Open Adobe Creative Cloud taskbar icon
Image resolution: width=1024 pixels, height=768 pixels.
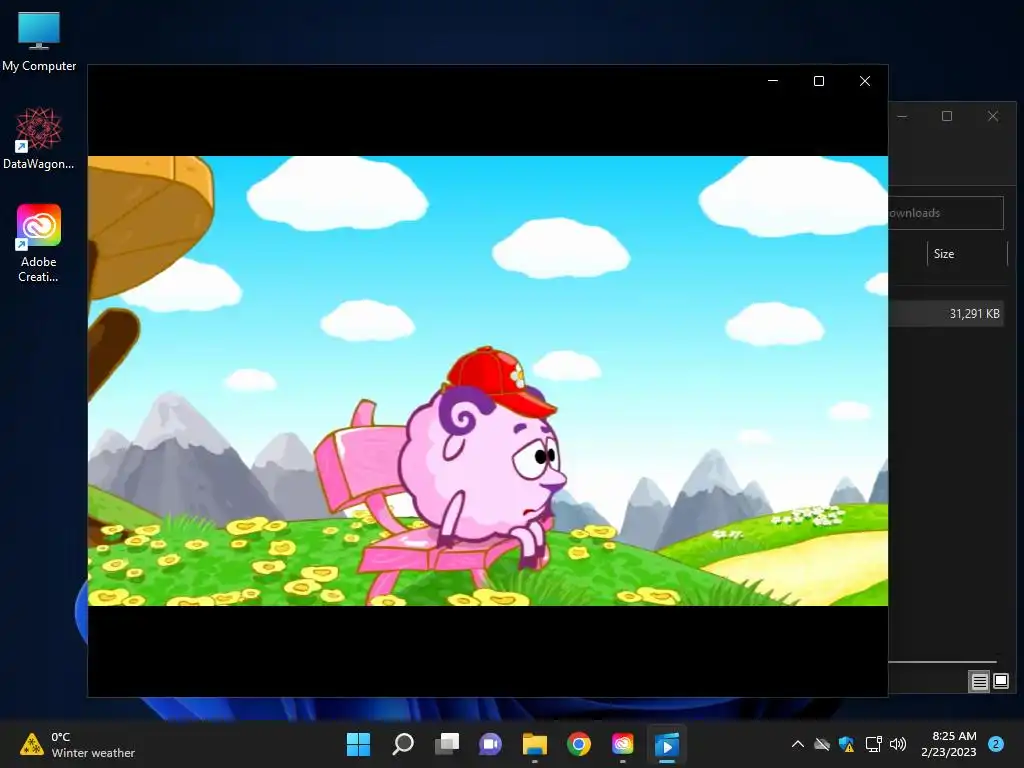[622, 744]
